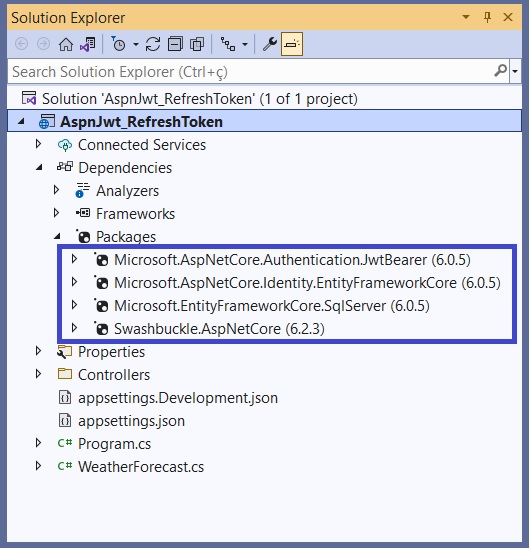The image size is (530, 548).
Task: Open search options dropdown next to magnifier
Action: point(515,71)
